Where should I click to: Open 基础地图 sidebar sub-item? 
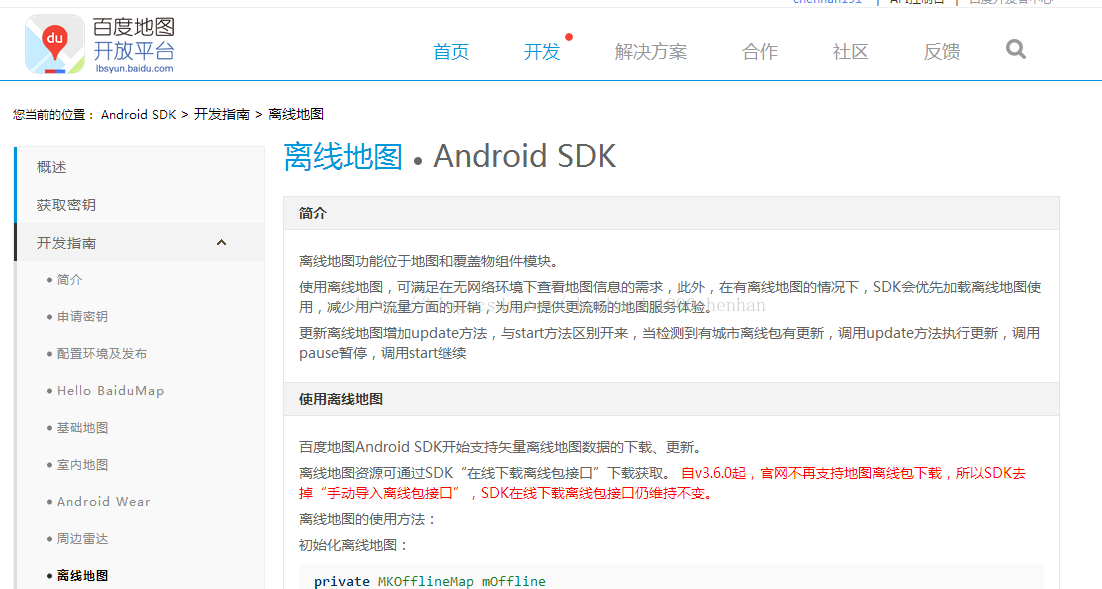82,427
